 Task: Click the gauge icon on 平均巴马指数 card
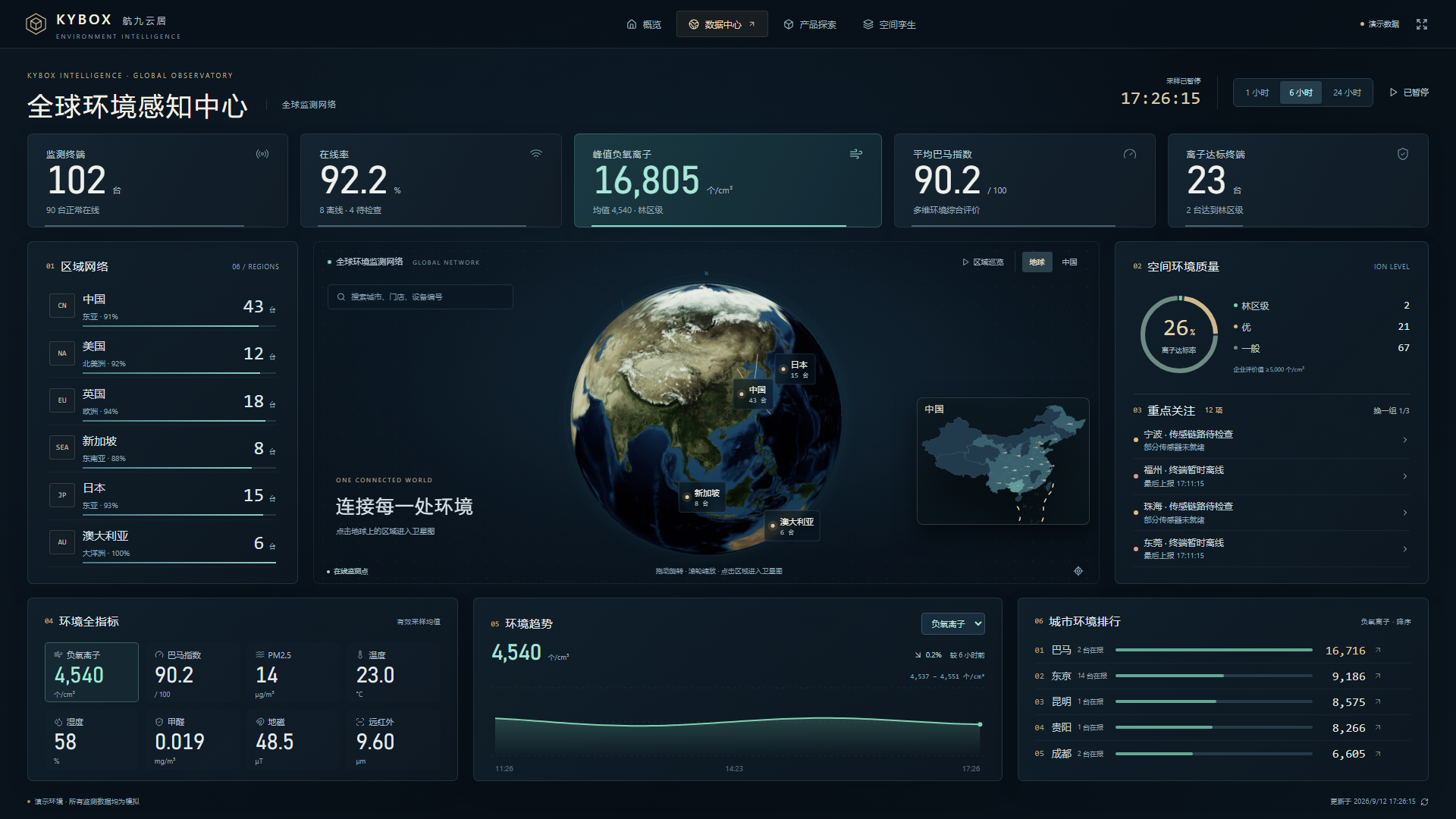coord(1130,154)
